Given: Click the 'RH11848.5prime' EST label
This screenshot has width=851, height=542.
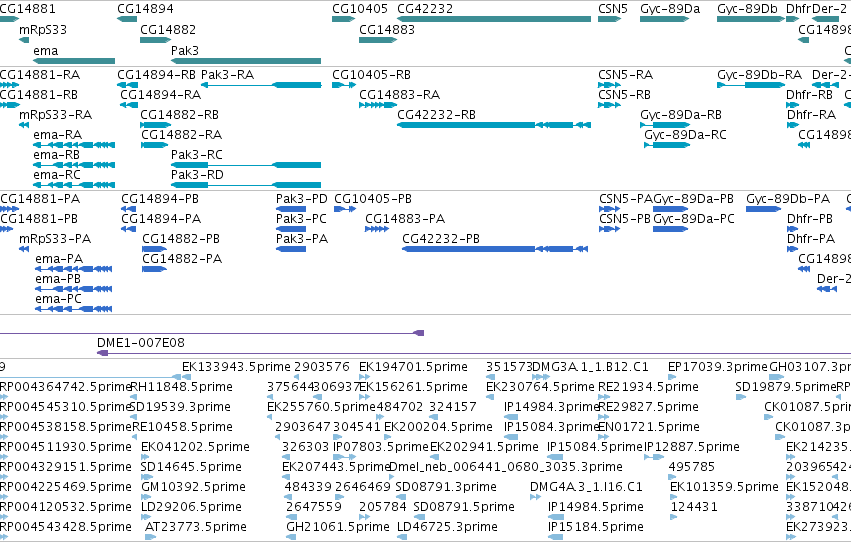Looking at the screenshot, I should (x=182, y=387).
